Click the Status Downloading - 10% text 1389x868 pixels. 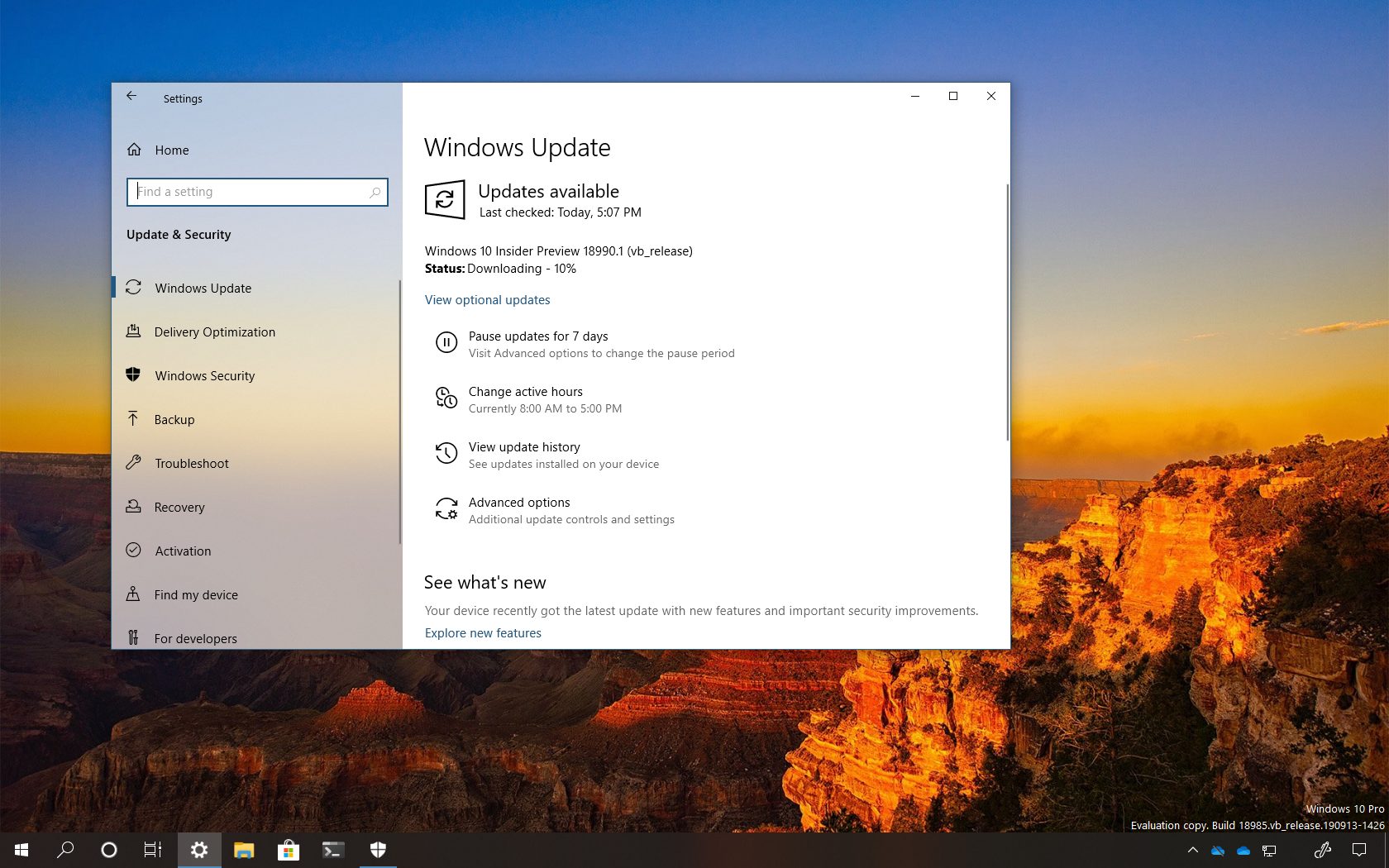500,269
